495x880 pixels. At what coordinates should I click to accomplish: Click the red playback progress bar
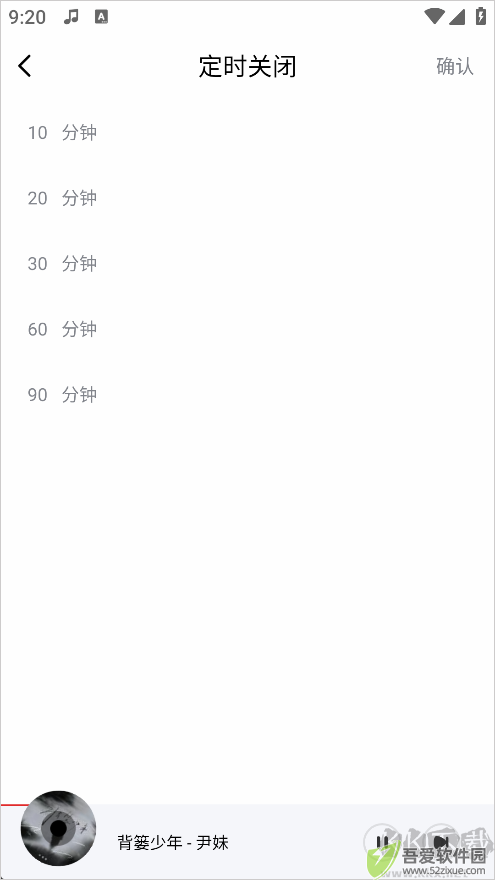pyautogui.click(x=15, y=805)
